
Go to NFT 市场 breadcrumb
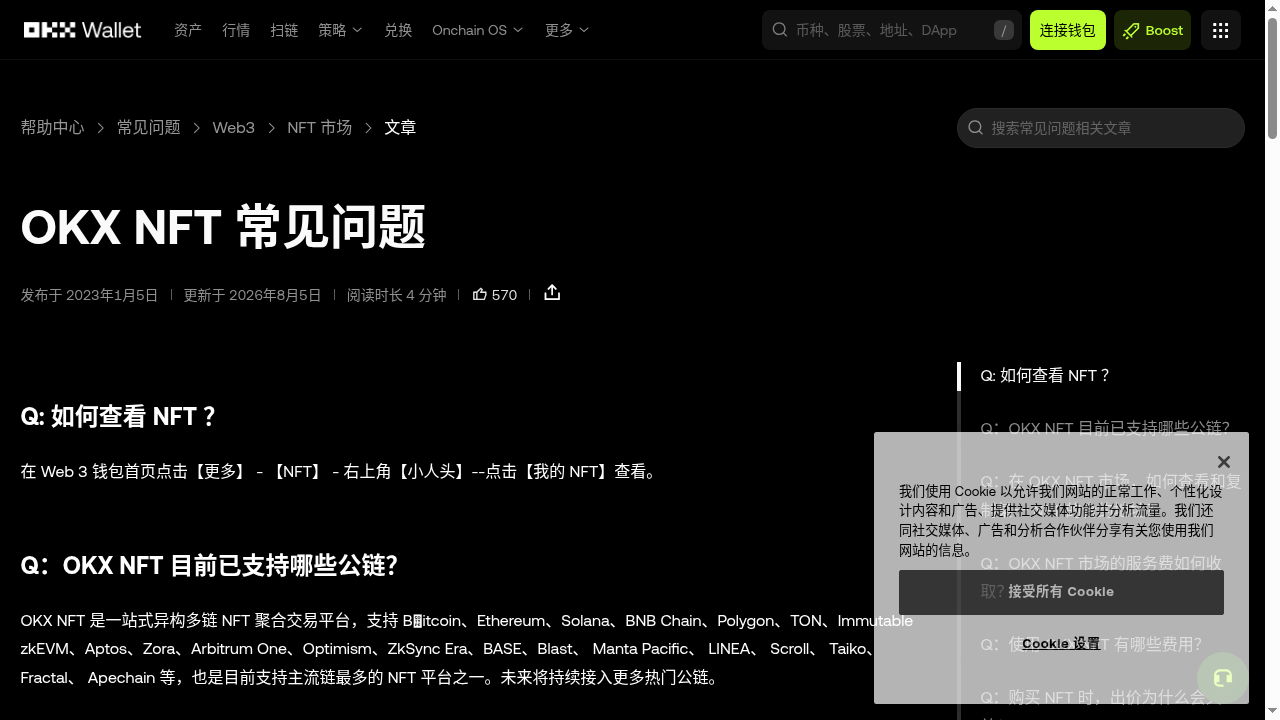(x=319, y=127)
